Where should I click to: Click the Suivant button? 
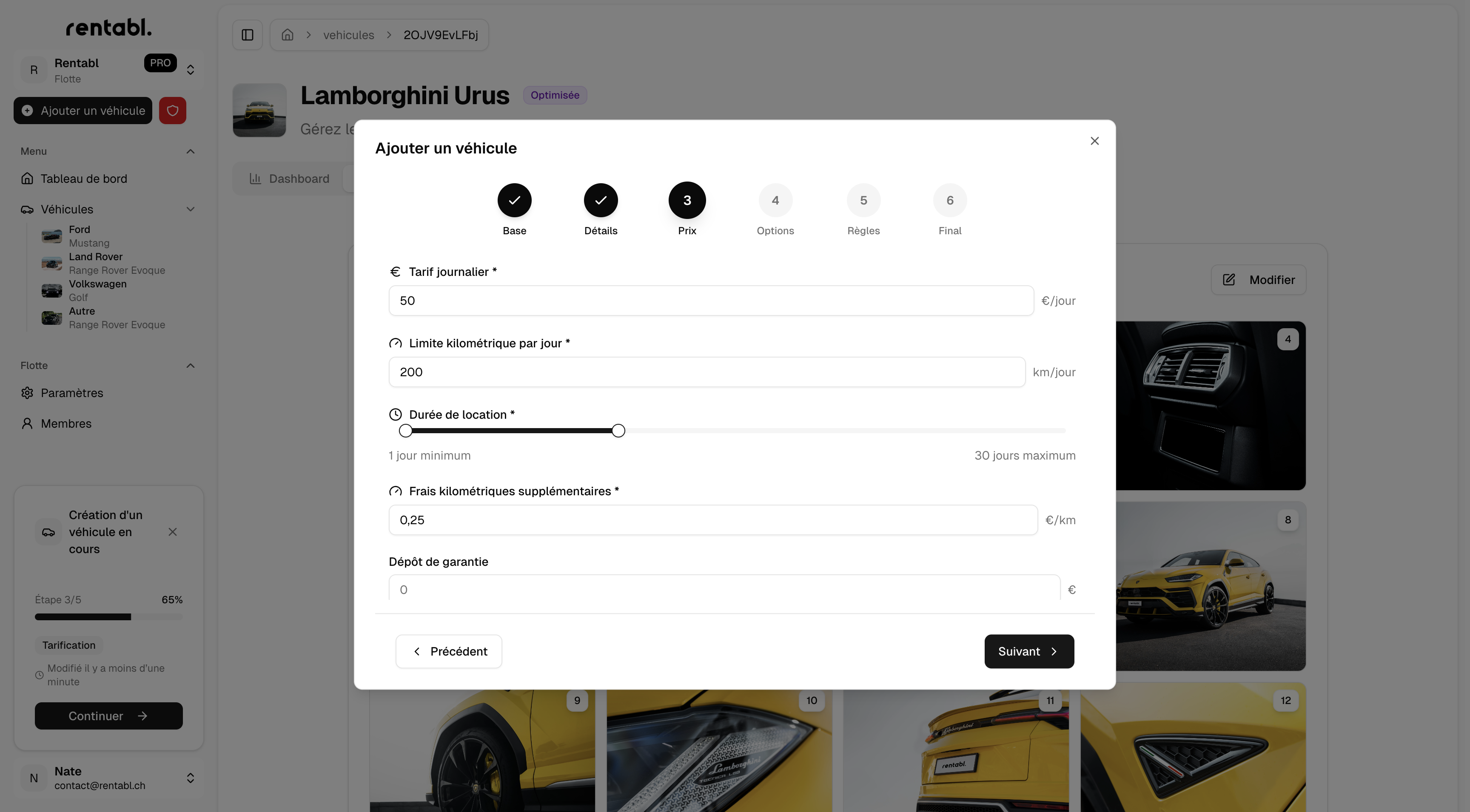click(1029, 651)
